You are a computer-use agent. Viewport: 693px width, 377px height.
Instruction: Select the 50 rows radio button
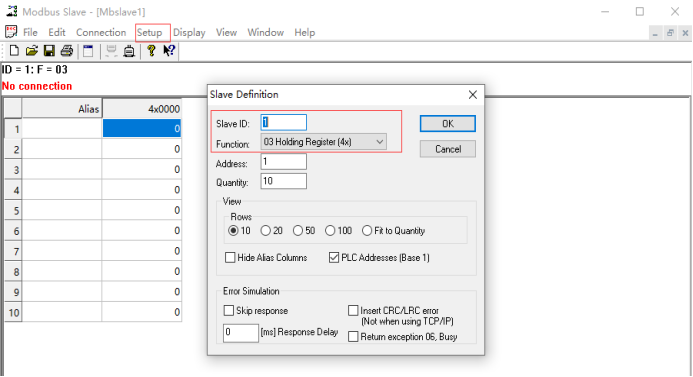298,230
